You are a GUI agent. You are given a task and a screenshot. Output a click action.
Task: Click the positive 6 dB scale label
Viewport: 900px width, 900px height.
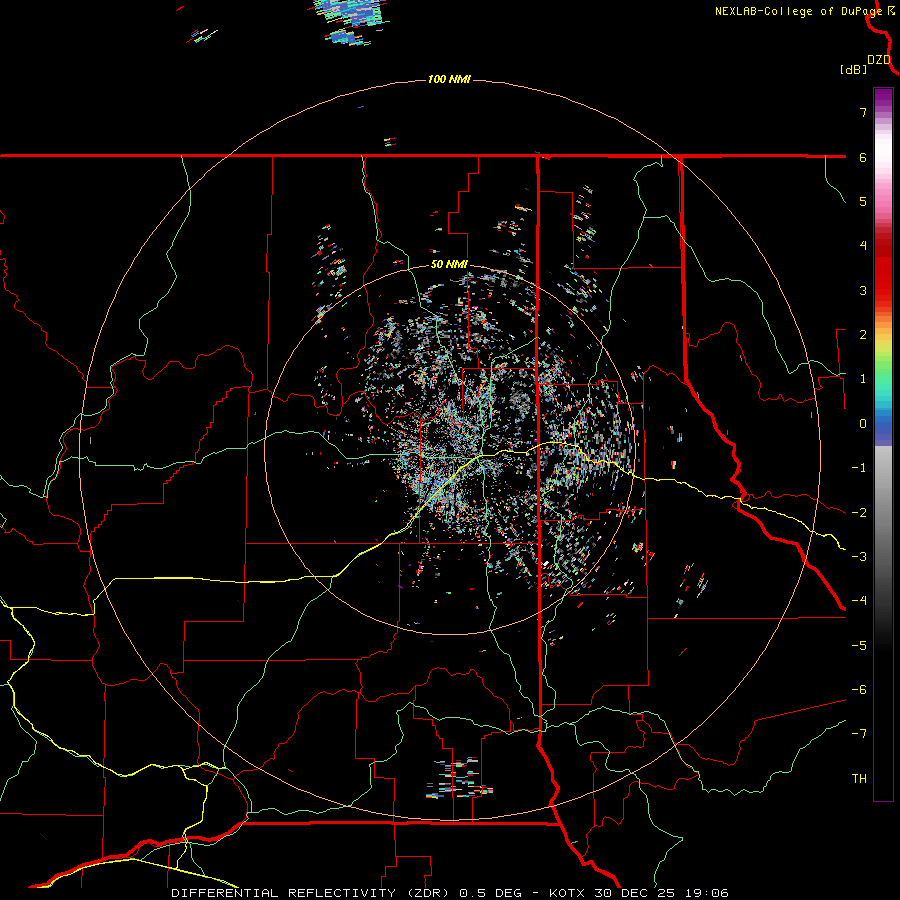(x=863, y=157)
